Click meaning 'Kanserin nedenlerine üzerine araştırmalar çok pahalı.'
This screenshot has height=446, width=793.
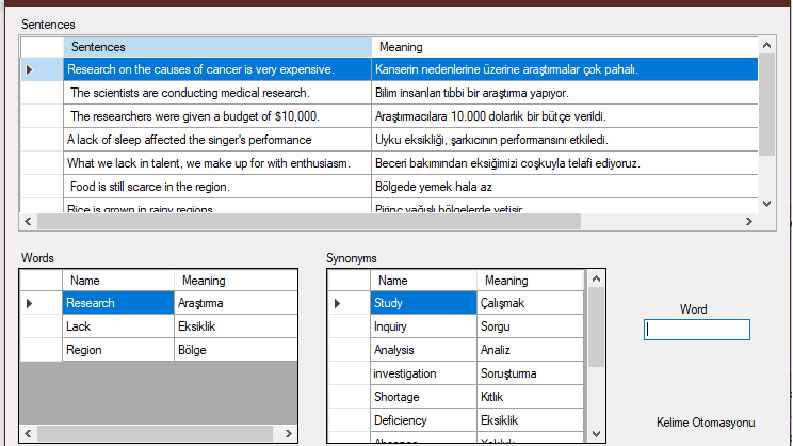coord(565,69)
